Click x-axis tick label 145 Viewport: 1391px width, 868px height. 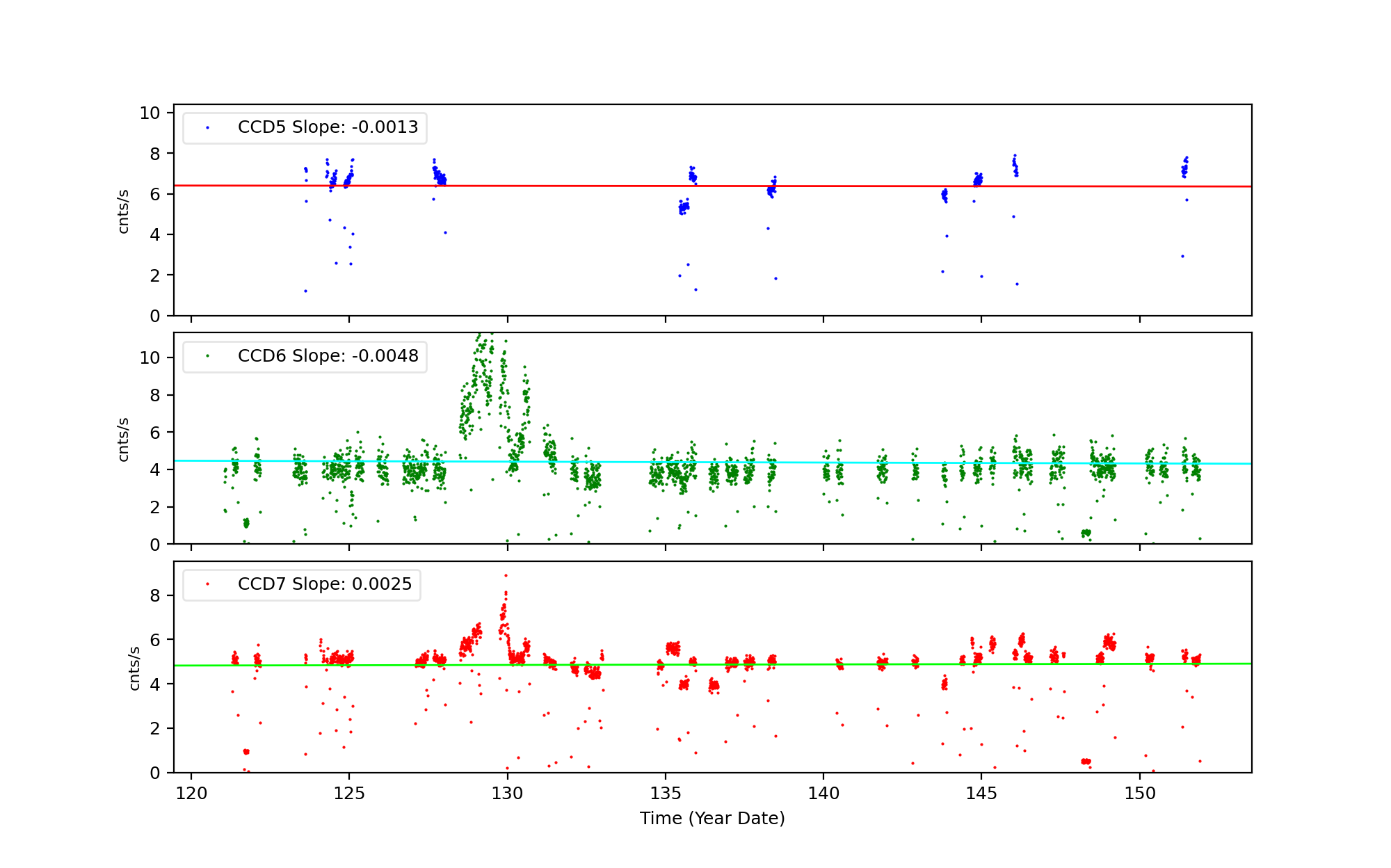tap(981, 794)
